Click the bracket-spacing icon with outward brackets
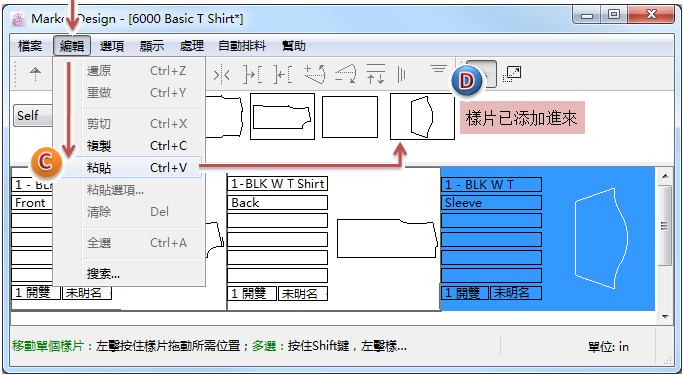684x375 pixels. 253,75
